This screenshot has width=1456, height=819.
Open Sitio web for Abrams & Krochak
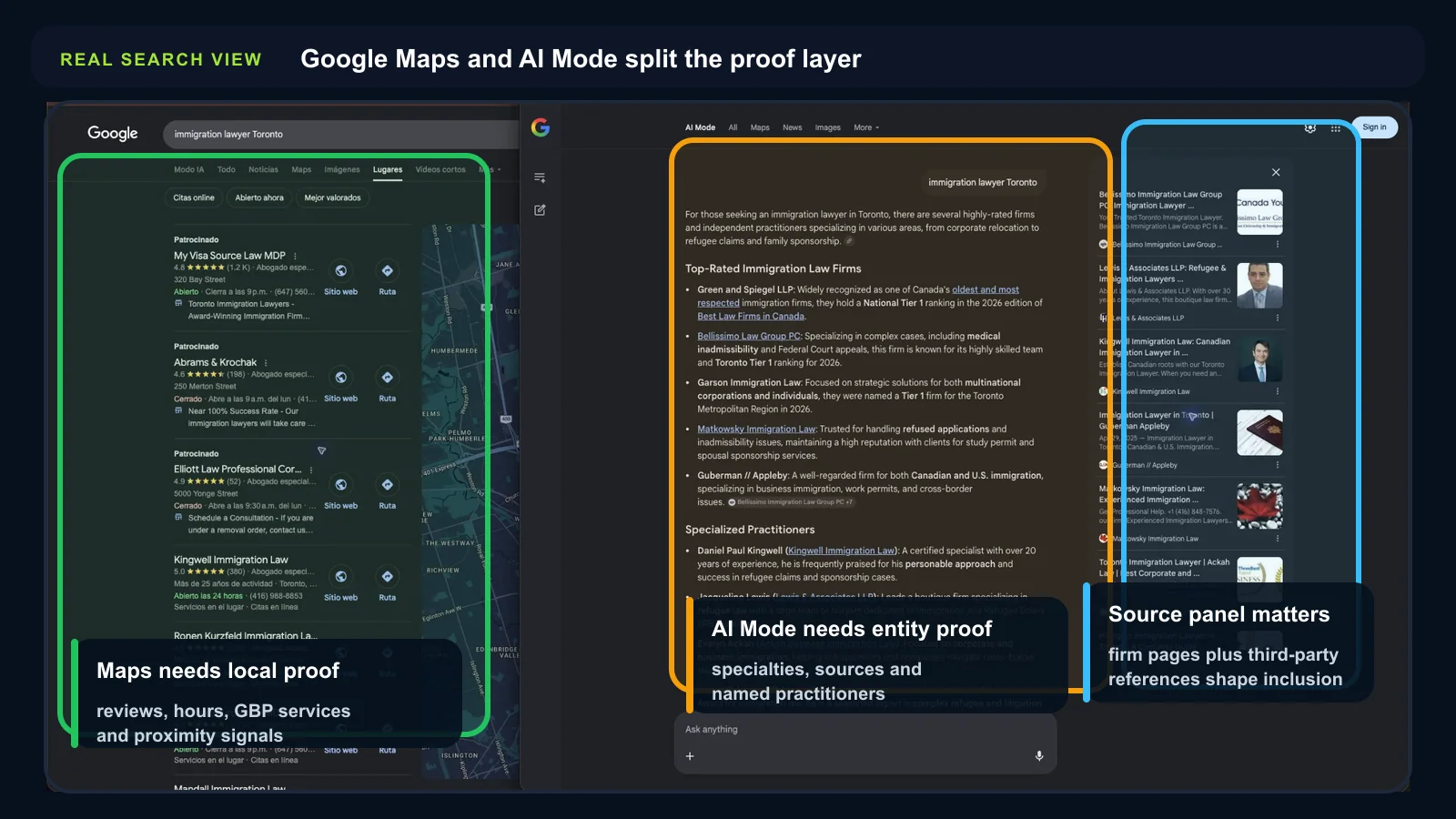tap(340, 385)
